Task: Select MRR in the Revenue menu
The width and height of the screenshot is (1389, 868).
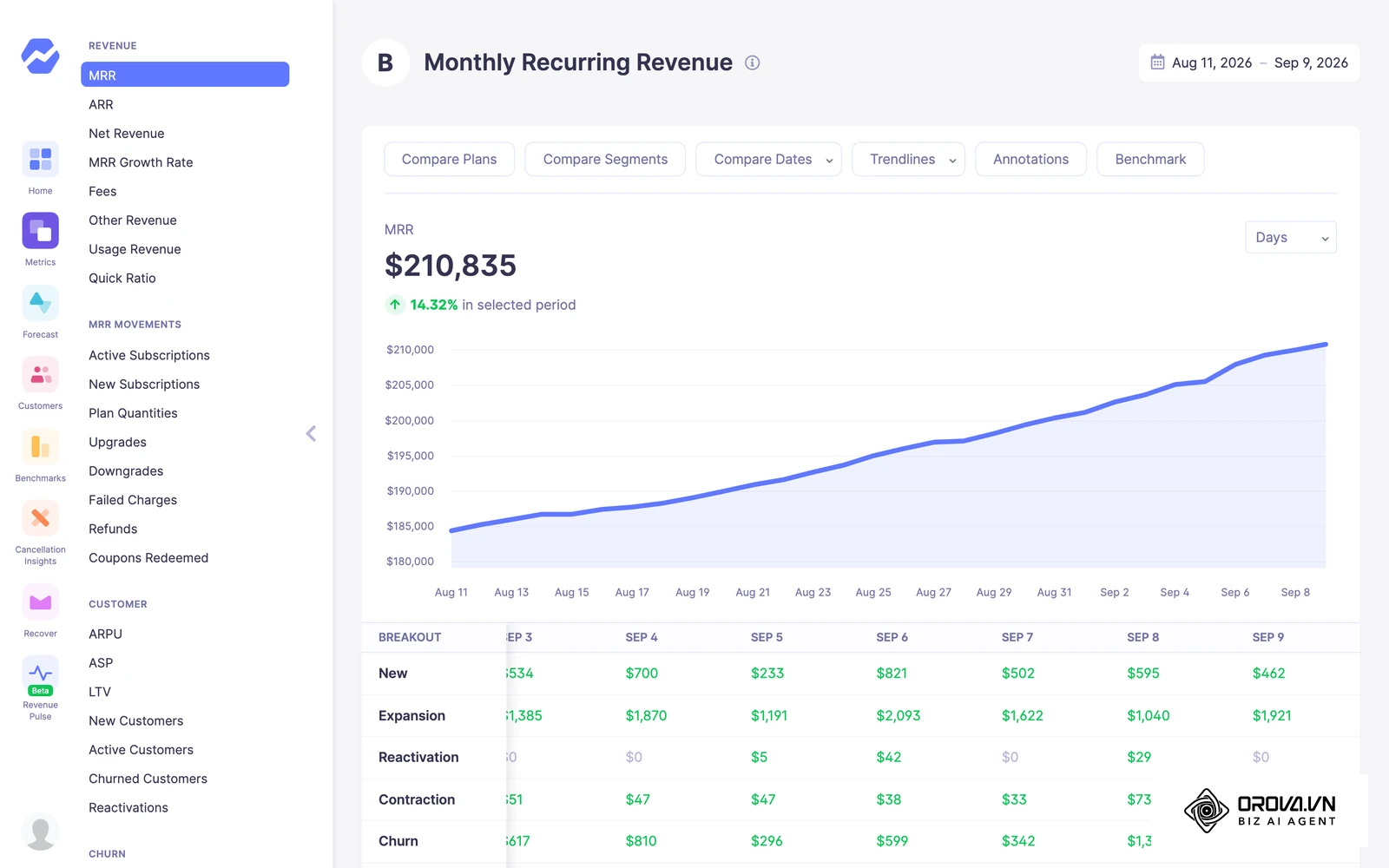Action: [185, 75]
